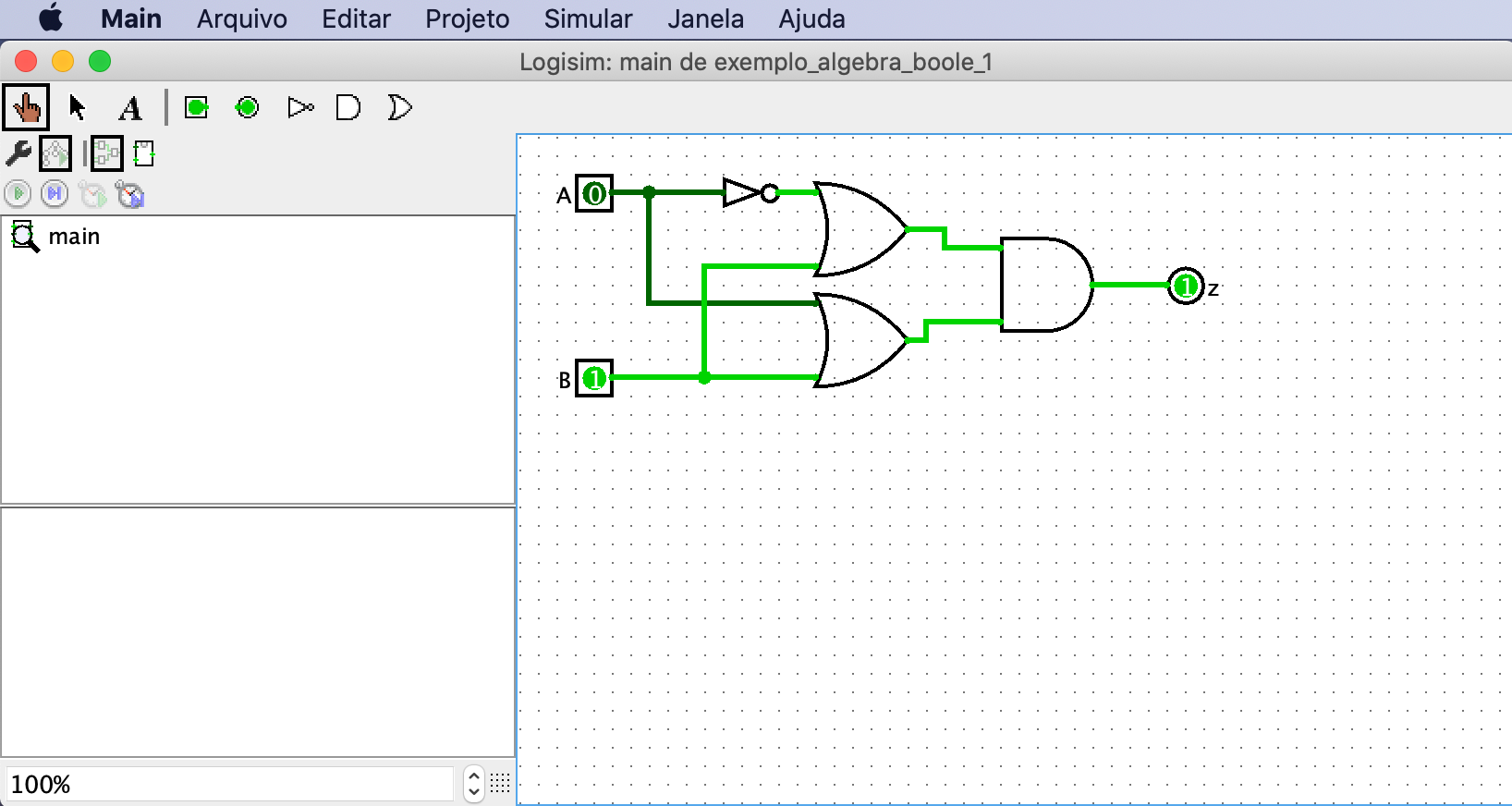Open the Arquivo menu

click(242, 19)
